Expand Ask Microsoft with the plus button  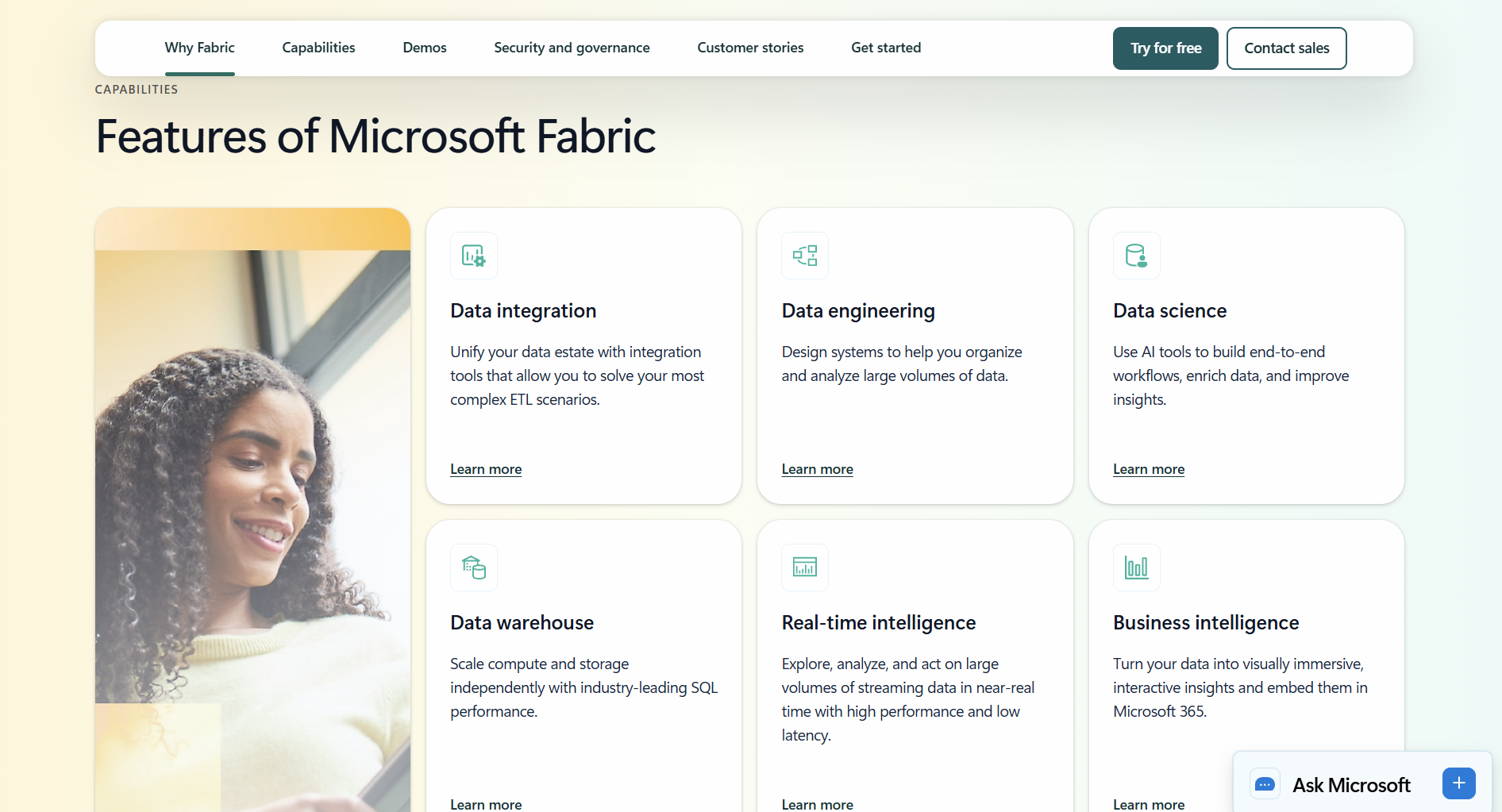point(1459,783)
